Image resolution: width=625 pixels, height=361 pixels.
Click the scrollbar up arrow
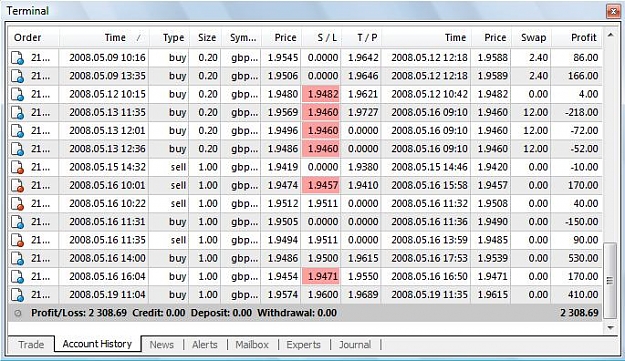click(610, 35)
